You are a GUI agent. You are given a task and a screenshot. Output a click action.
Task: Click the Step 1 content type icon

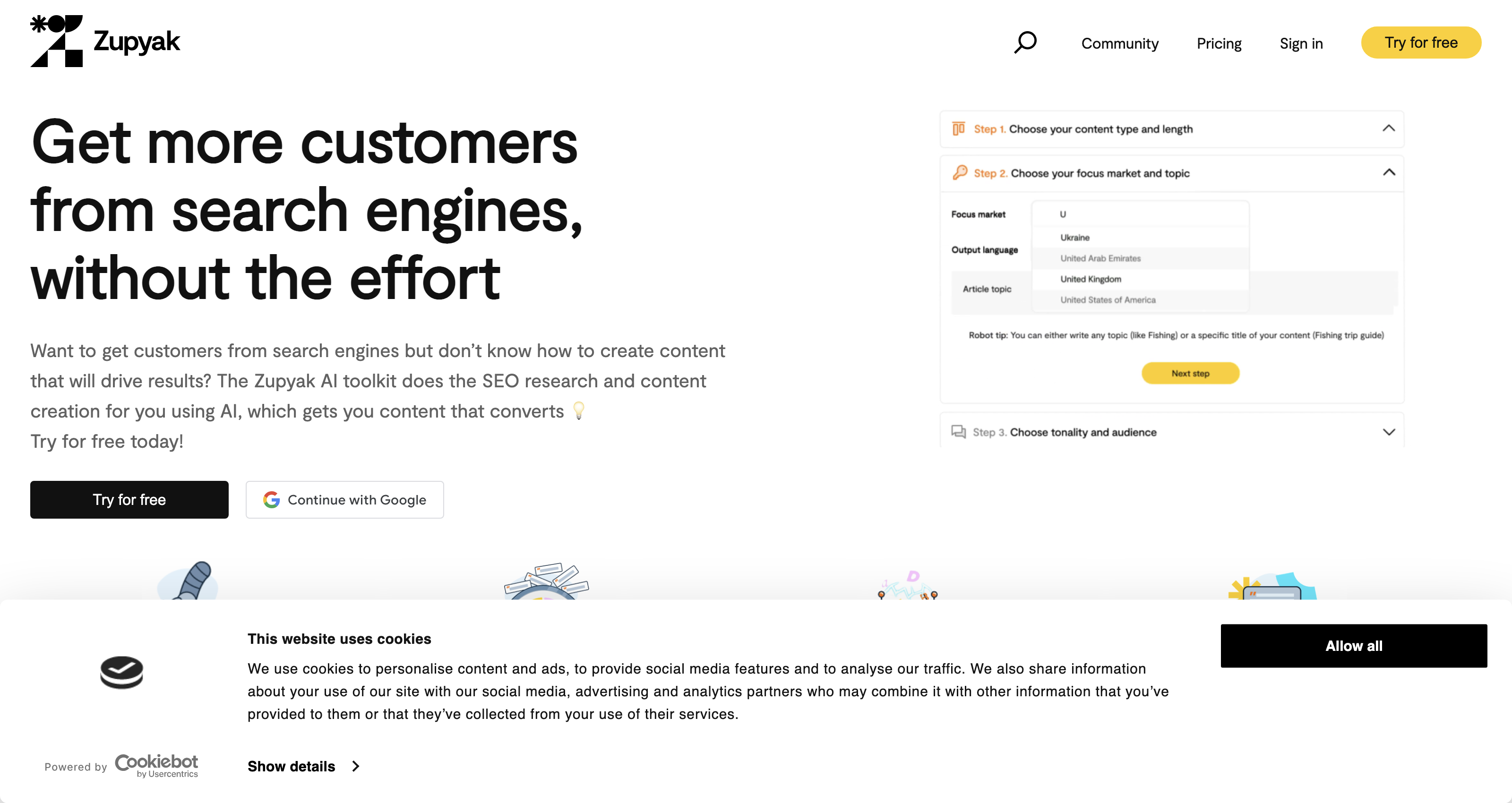(x=959, y=128)
